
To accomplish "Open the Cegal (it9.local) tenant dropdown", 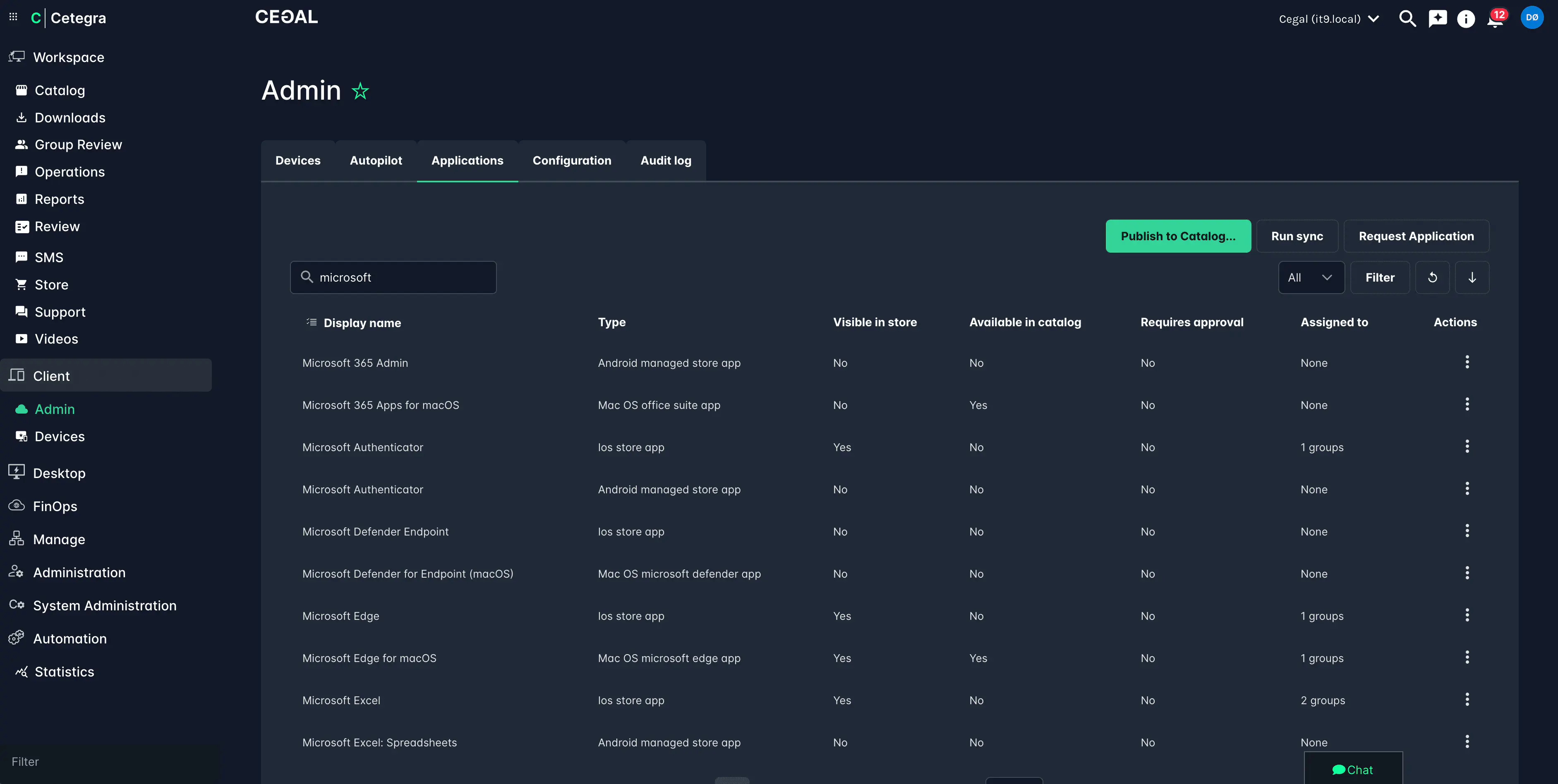I will [1329, 19].
